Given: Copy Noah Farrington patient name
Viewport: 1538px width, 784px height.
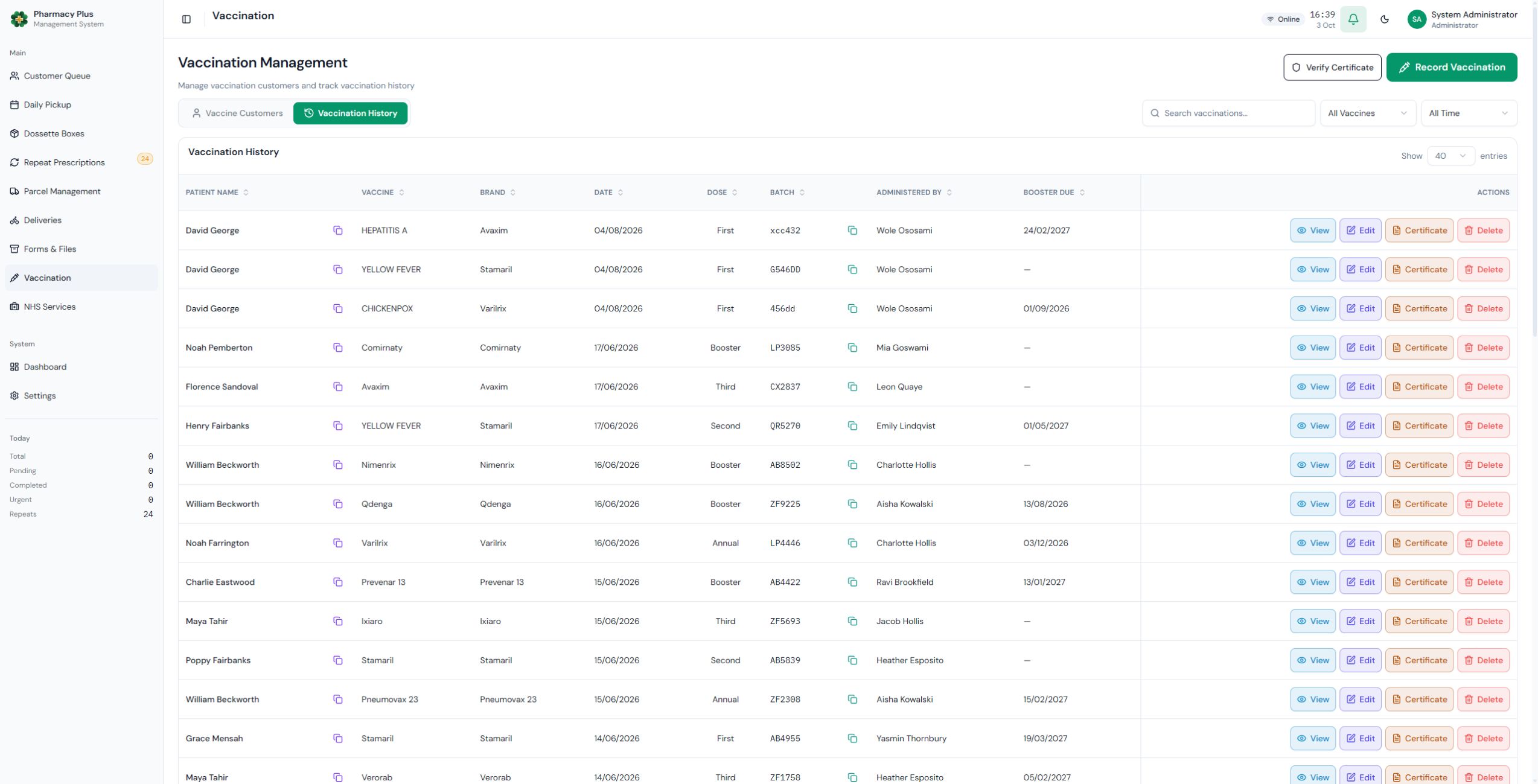Looking at the screenshot, I should (x=338, y=543).
